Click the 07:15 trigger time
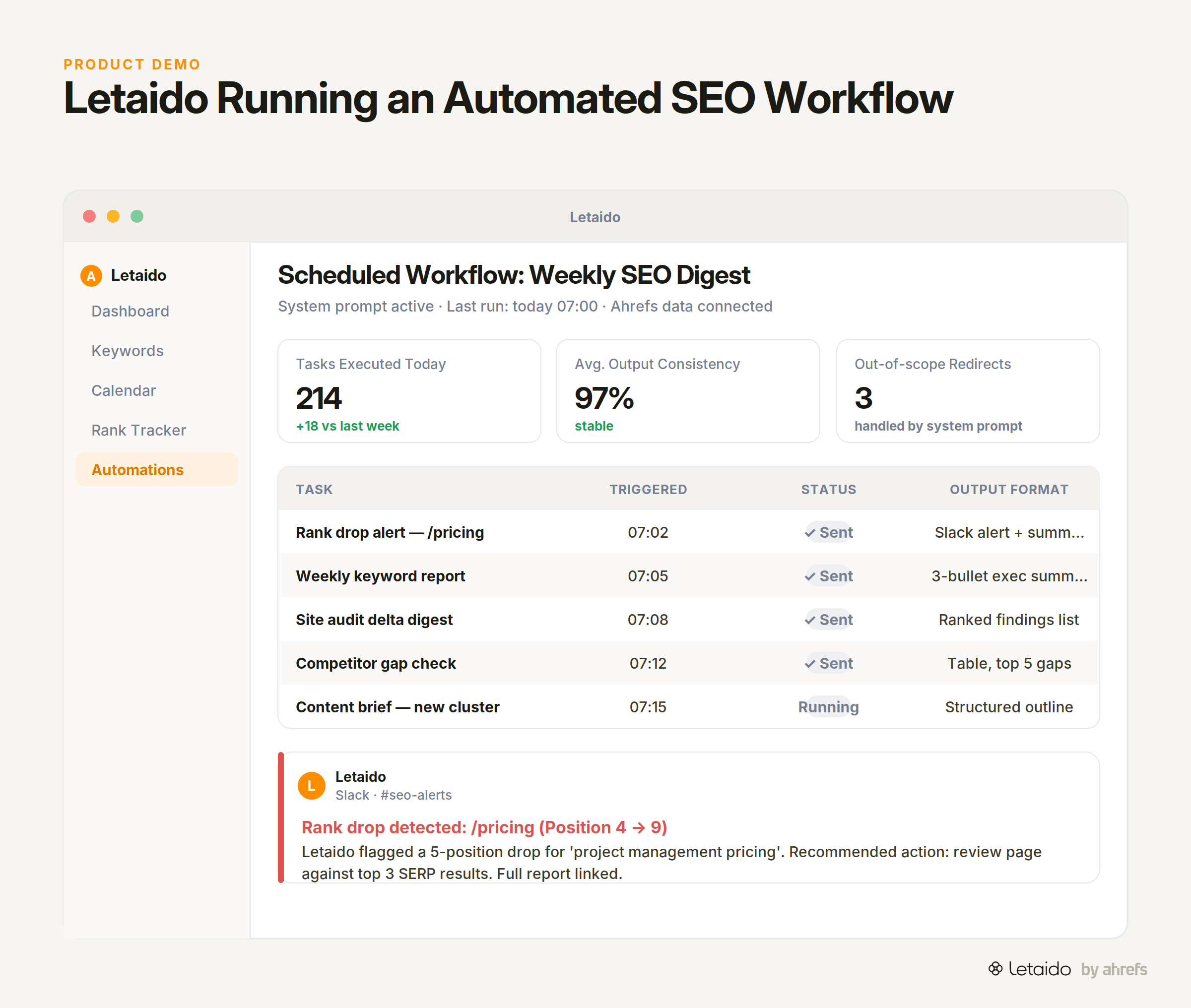Screen dimensions: 1191x1008 coord(648,707)
